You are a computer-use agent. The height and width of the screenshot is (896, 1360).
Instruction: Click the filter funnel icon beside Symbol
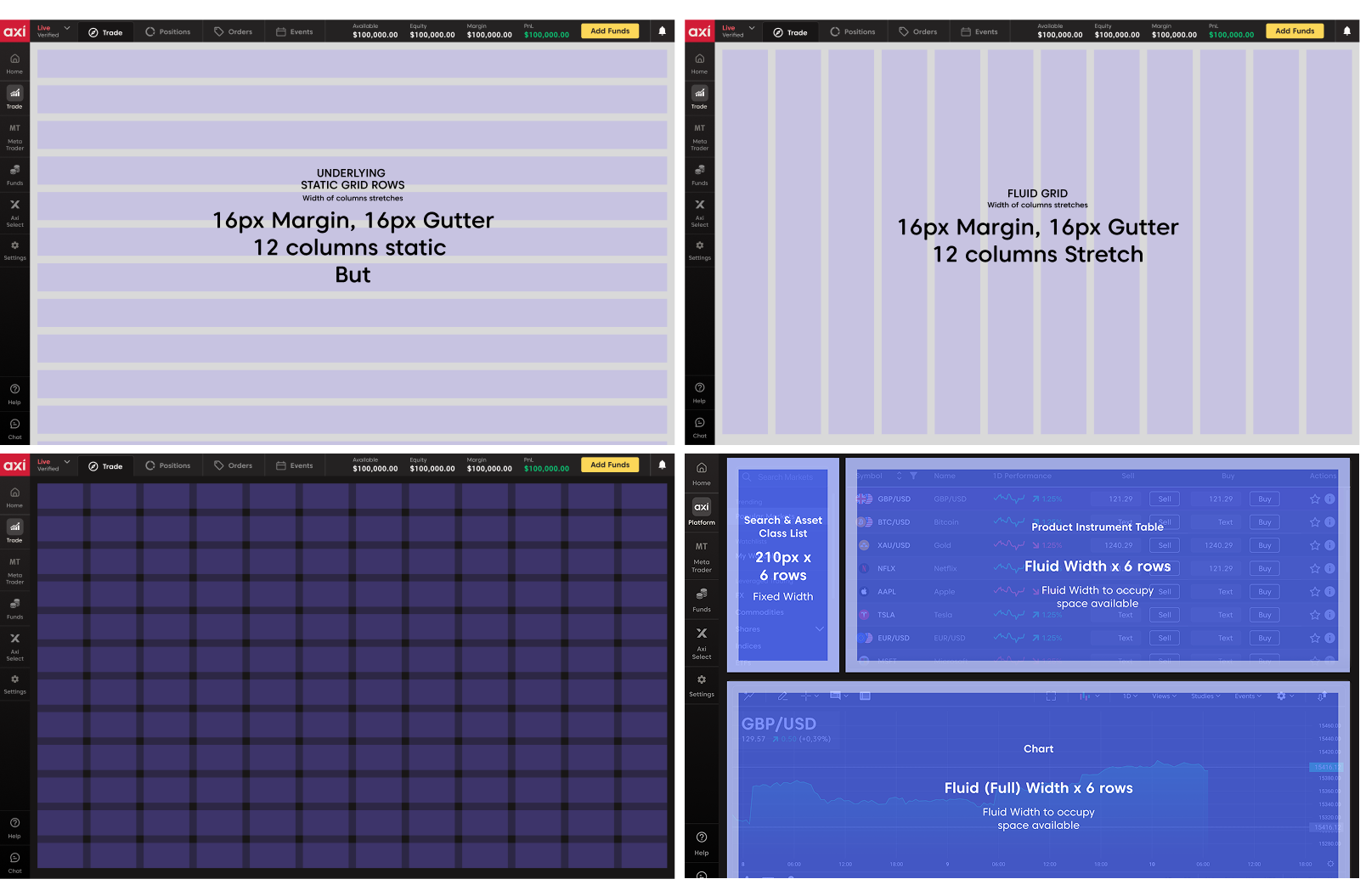point(913,476)
